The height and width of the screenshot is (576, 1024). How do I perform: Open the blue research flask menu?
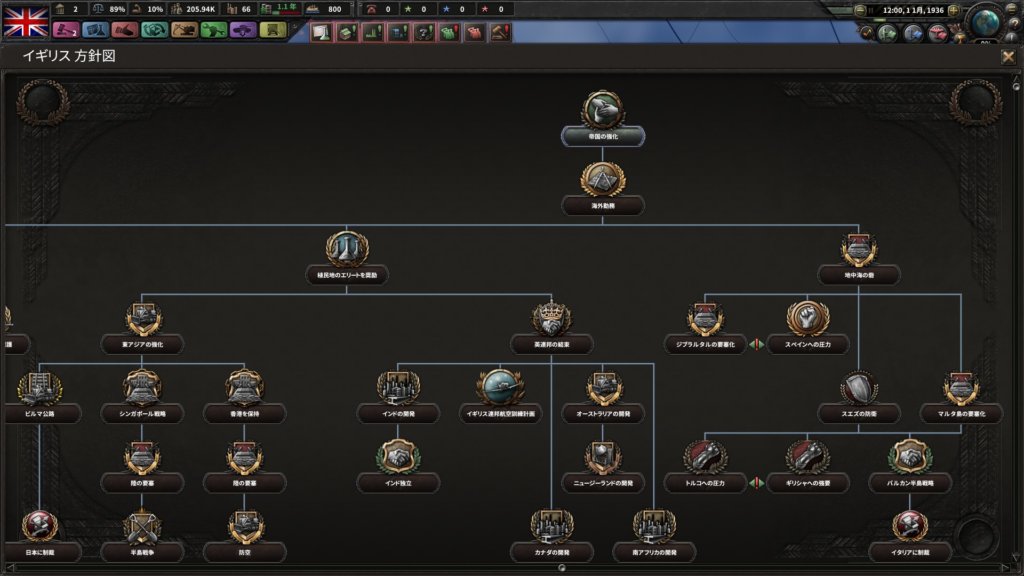coord(95,30)
